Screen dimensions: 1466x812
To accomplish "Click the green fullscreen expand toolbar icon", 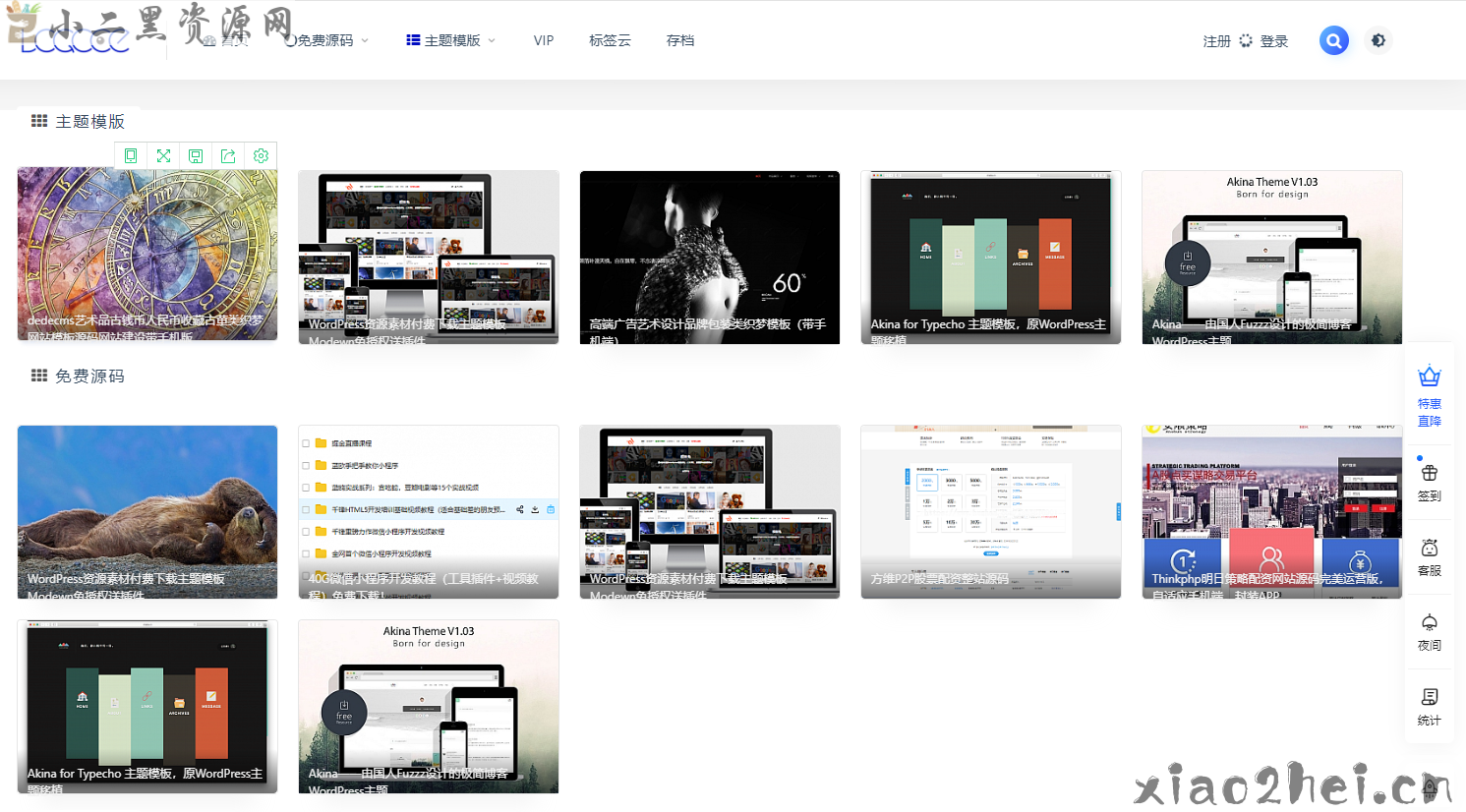I will 163,155.
